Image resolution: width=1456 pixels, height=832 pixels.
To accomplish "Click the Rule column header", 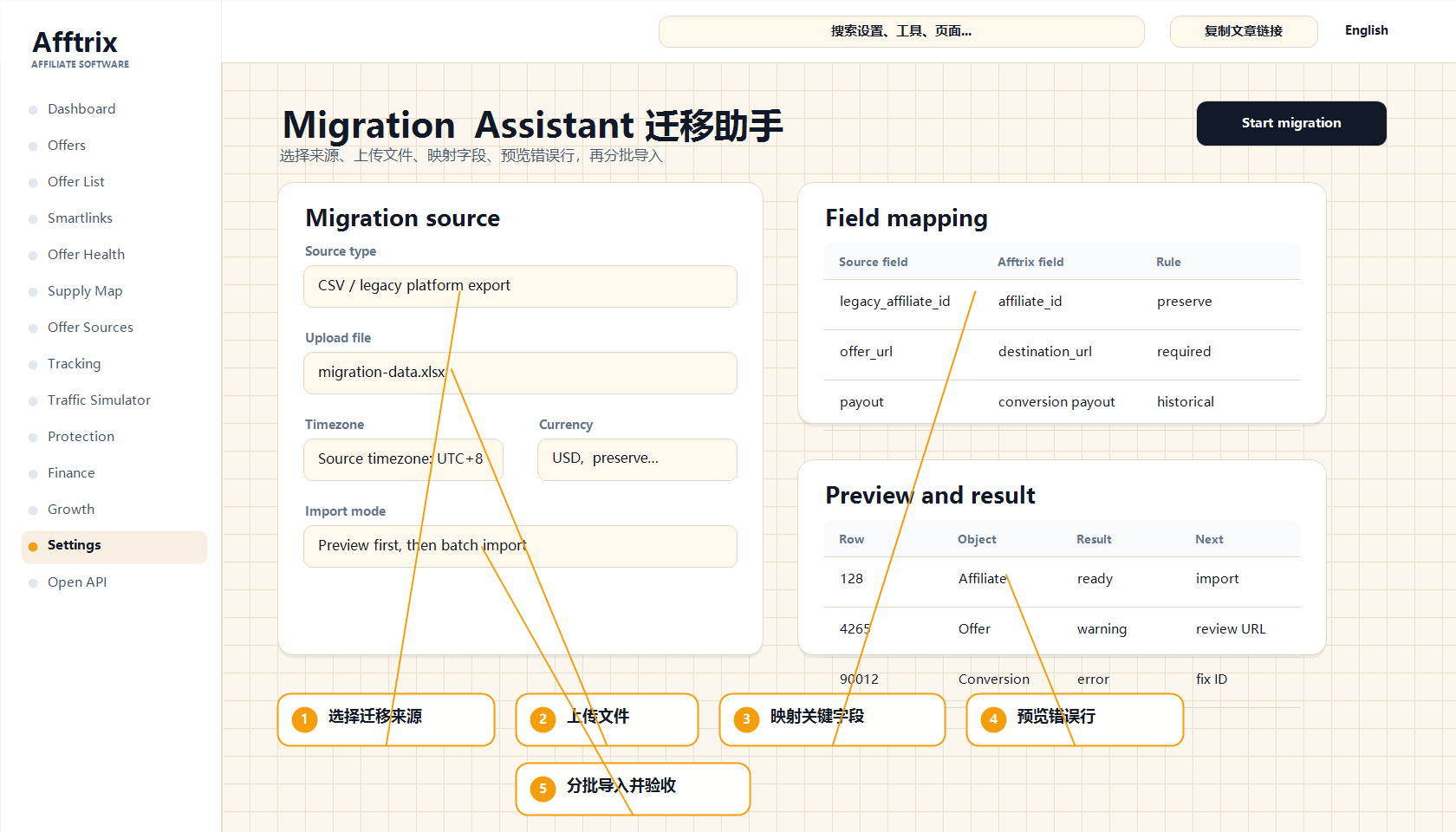I will (1168, 262).
